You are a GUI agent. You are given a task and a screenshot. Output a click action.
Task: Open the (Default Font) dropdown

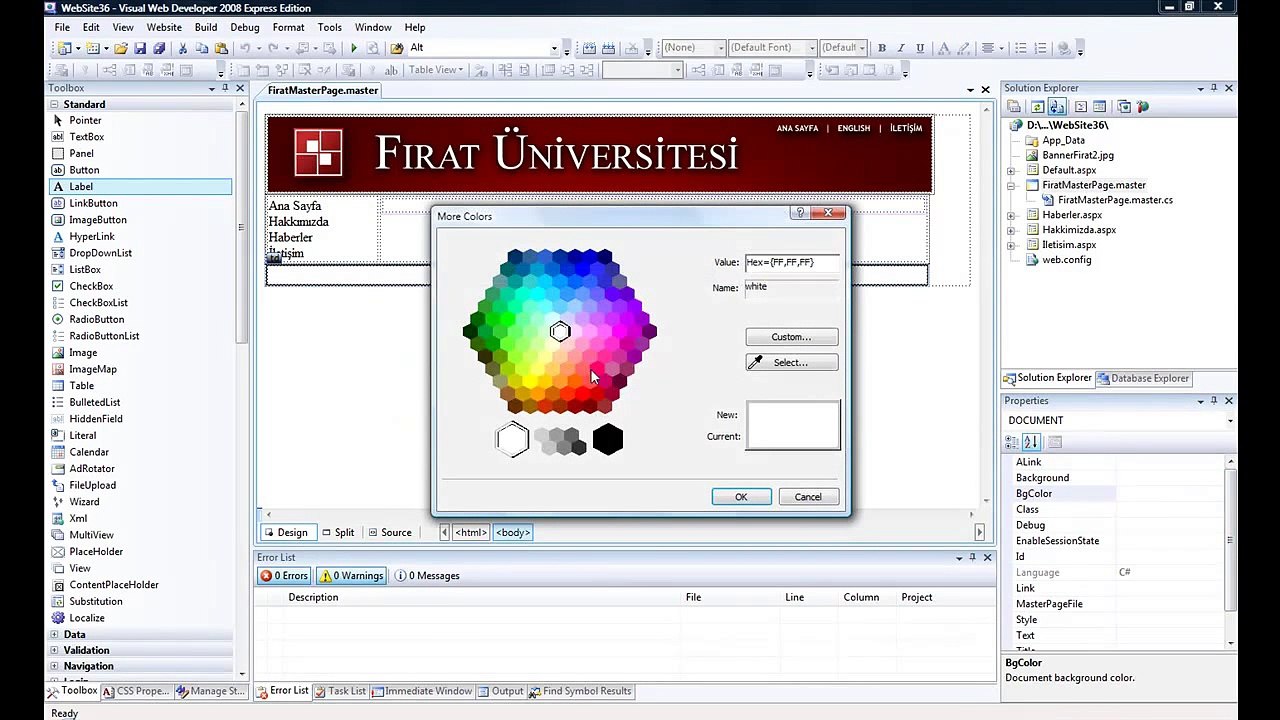(x=811, y=48)
